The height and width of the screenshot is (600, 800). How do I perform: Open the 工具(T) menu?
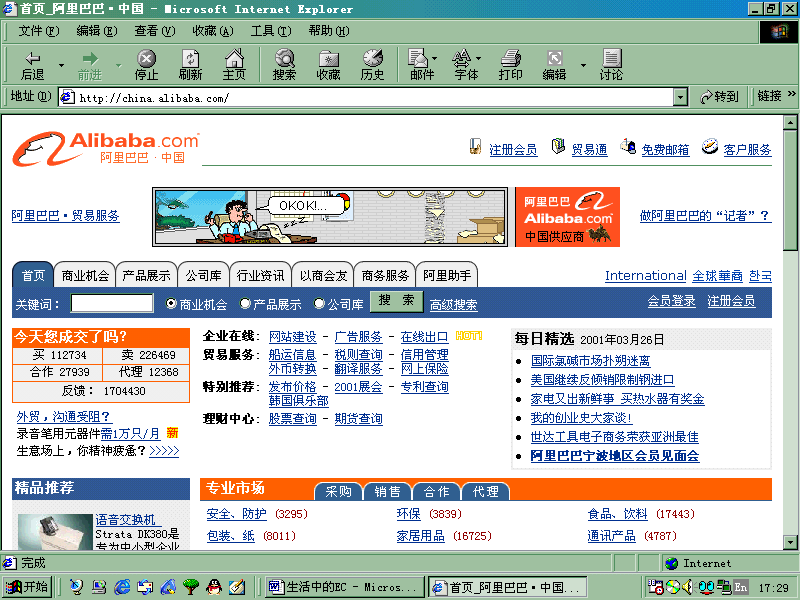[x=270, y=31]
